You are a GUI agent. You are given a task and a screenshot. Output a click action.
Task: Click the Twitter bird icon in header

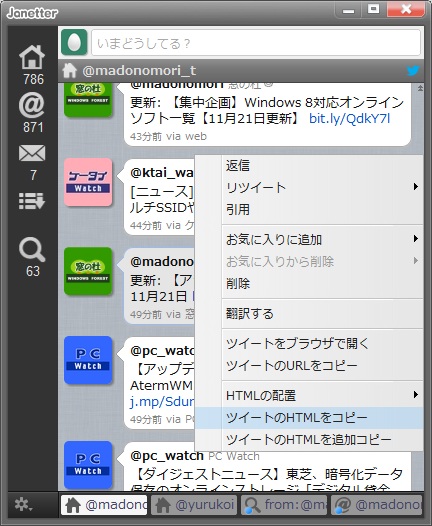413,71
